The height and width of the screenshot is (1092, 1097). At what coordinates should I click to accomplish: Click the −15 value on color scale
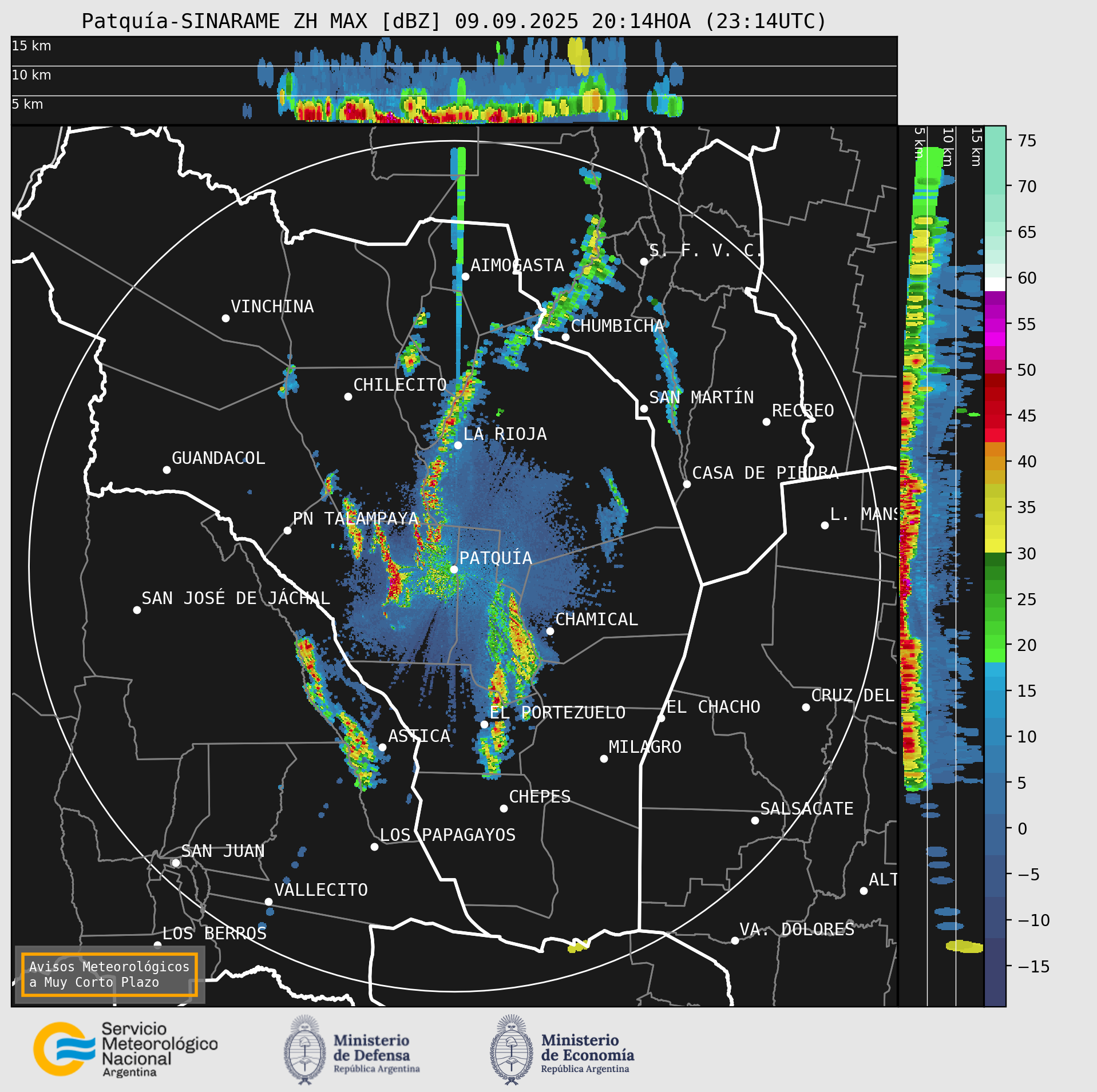coord(1034,966)
